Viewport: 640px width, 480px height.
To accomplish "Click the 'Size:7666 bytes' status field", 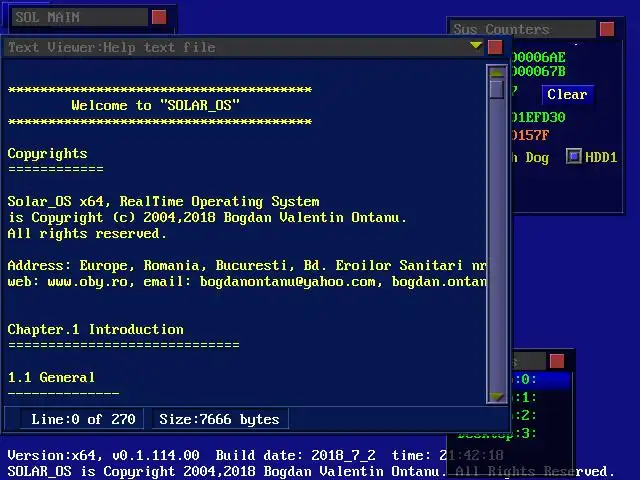I will [x=220, y=419].
